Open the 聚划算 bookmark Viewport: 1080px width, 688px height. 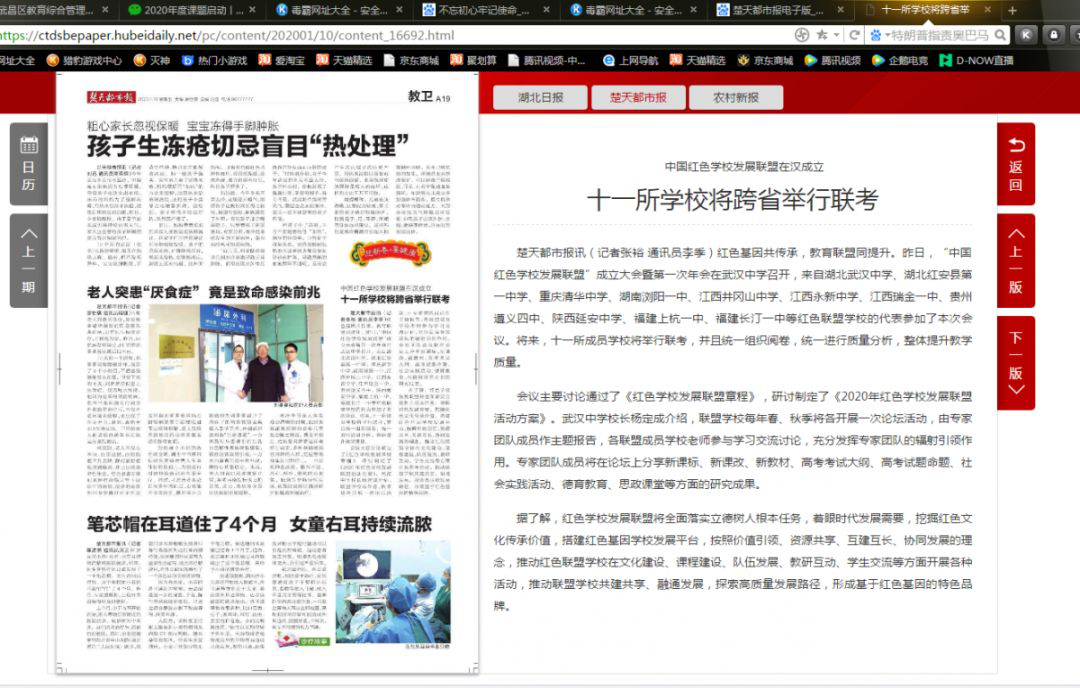[x=473, y=60]
